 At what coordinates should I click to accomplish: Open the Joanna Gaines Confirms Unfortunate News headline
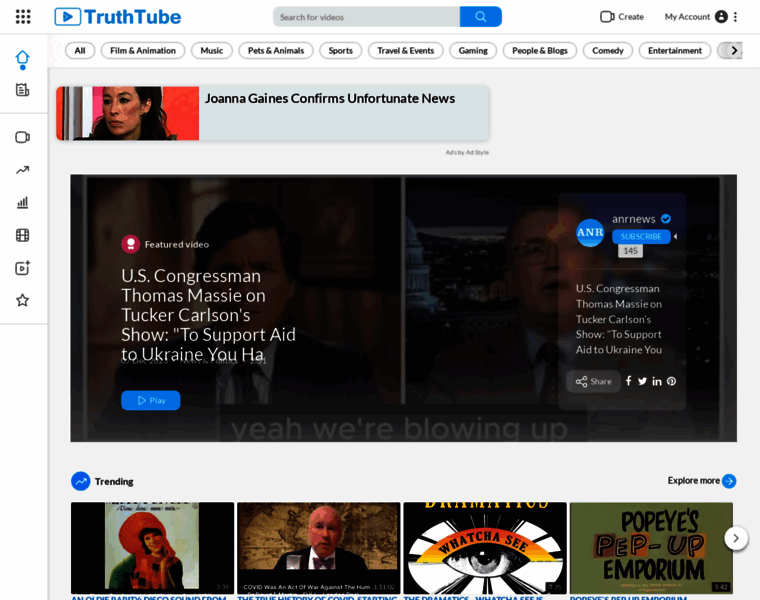(330, 98)
